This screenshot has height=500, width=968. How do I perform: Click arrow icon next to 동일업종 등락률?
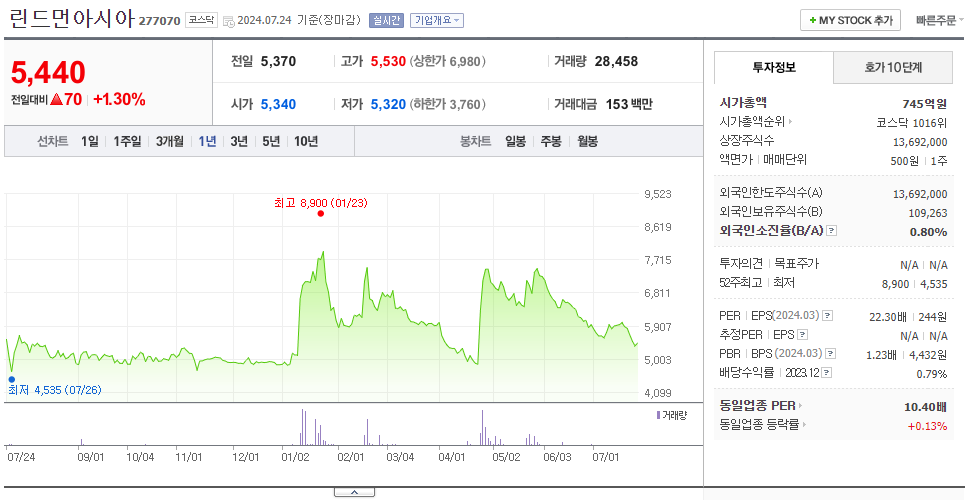tap(803, 425)
